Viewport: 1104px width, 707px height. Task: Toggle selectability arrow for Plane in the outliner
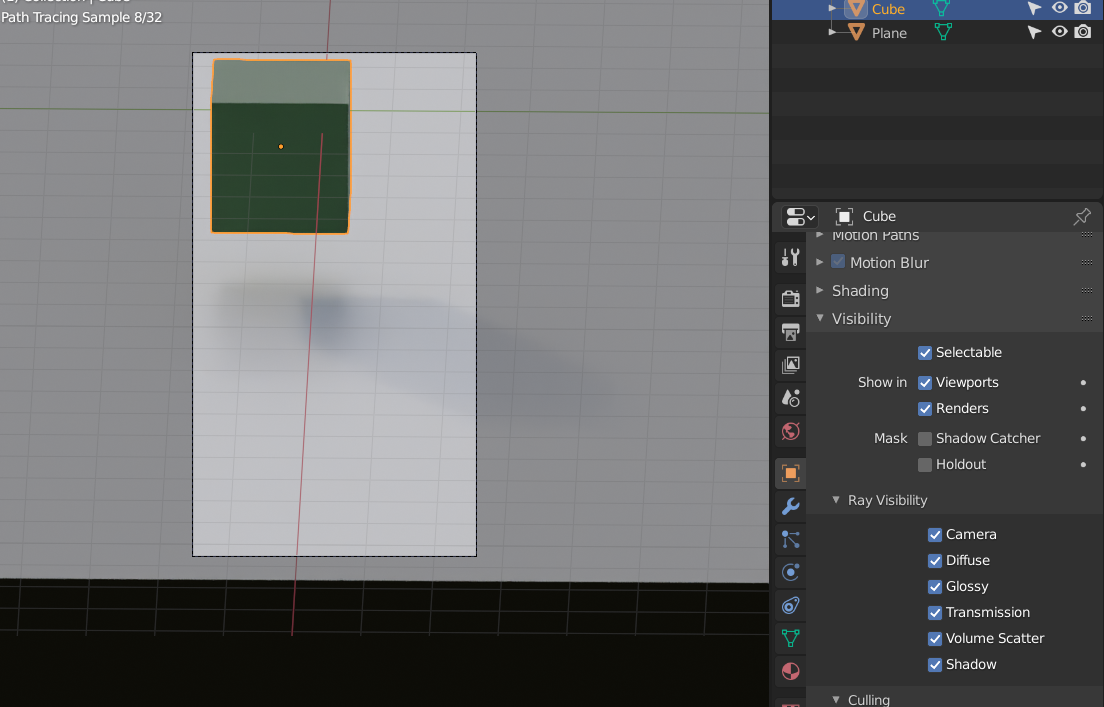coord(1034,32)
